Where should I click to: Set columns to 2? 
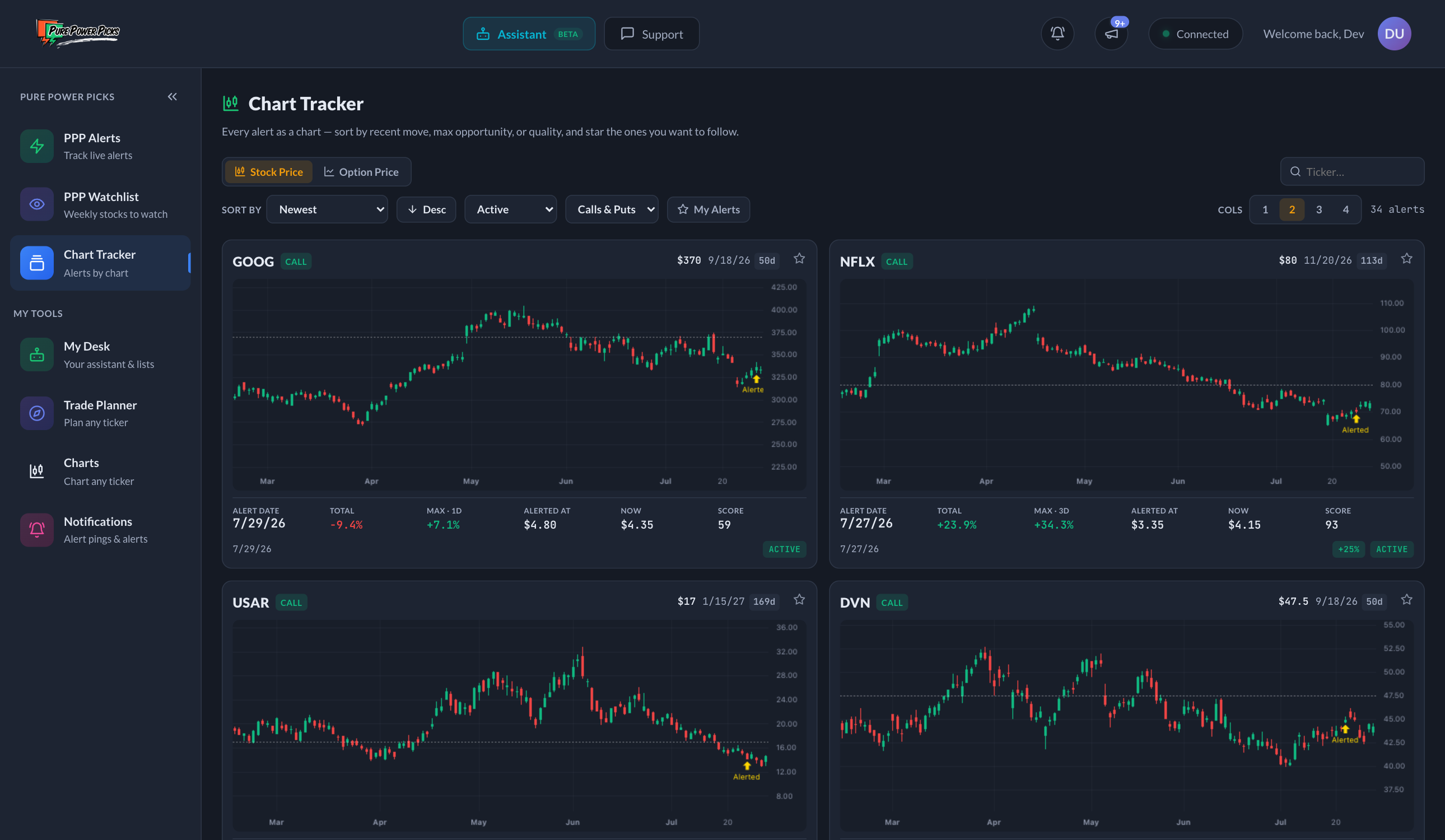[1292, 209]
